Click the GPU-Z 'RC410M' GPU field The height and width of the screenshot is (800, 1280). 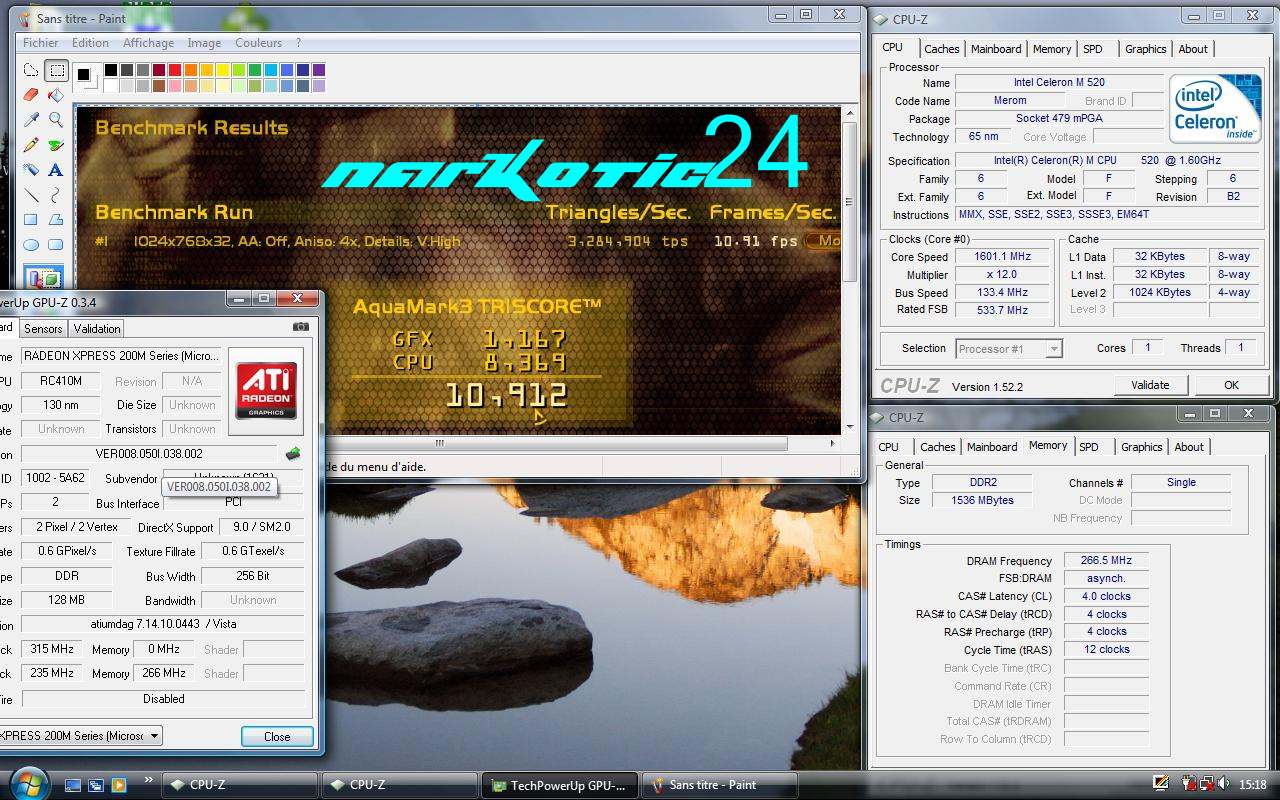(61, 381)
